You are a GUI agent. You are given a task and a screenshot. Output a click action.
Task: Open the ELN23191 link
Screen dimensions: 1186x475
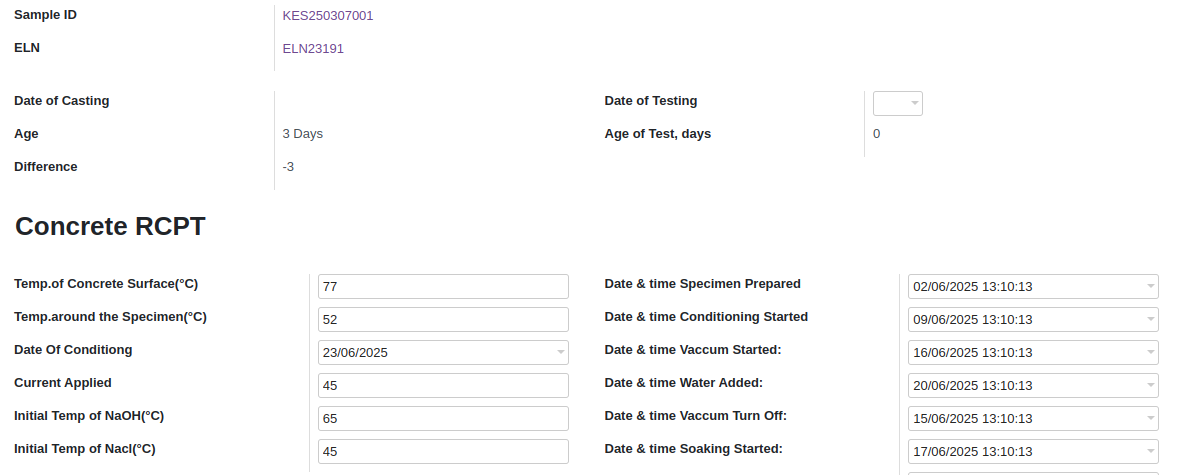313,49
